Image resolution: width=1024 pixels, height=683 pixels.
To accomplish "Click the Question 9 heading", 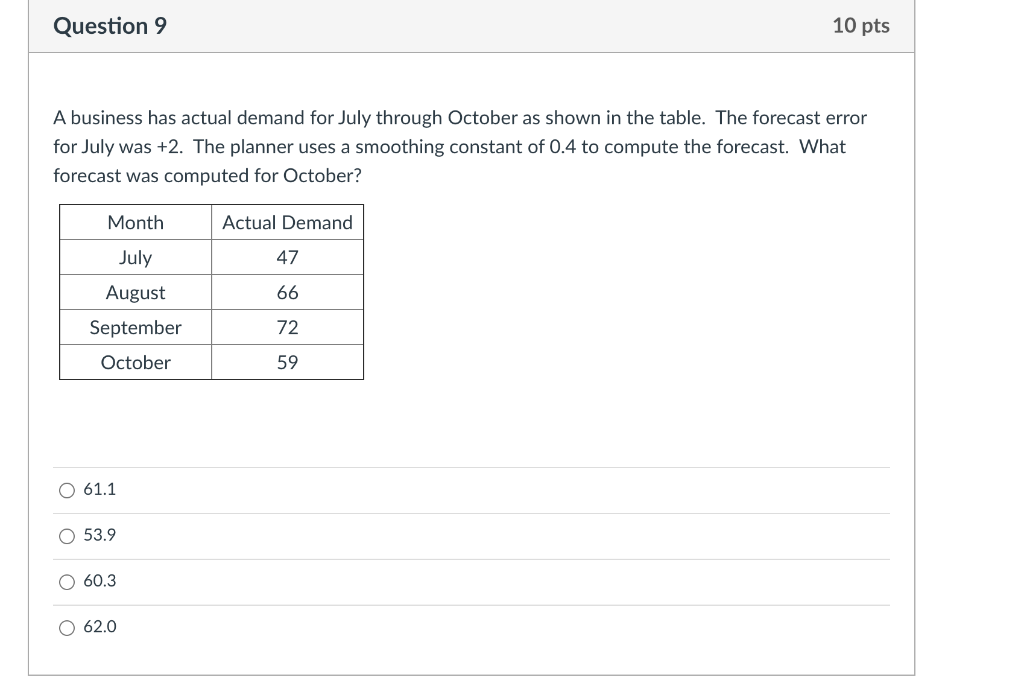I will (x=110, y=26).
